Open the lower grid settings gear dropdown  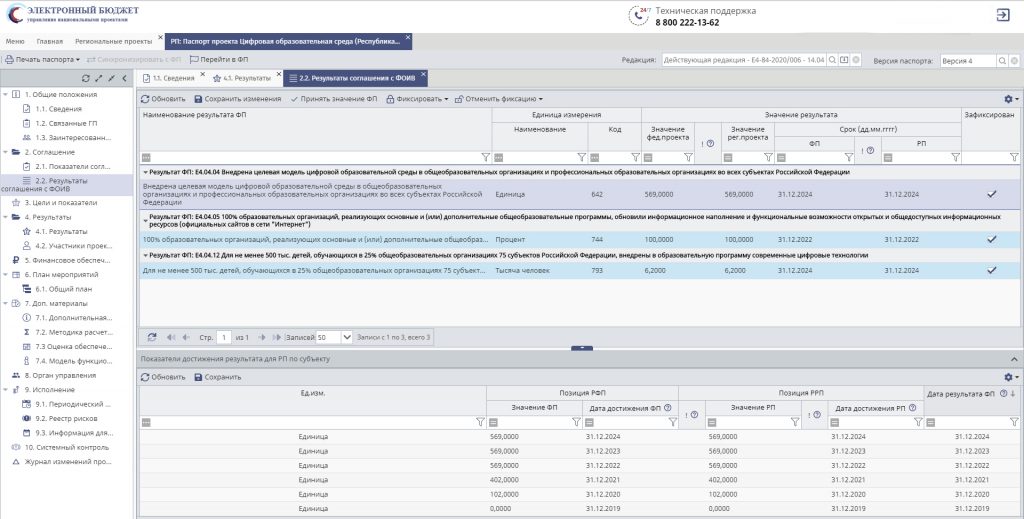coord(1011,377)
